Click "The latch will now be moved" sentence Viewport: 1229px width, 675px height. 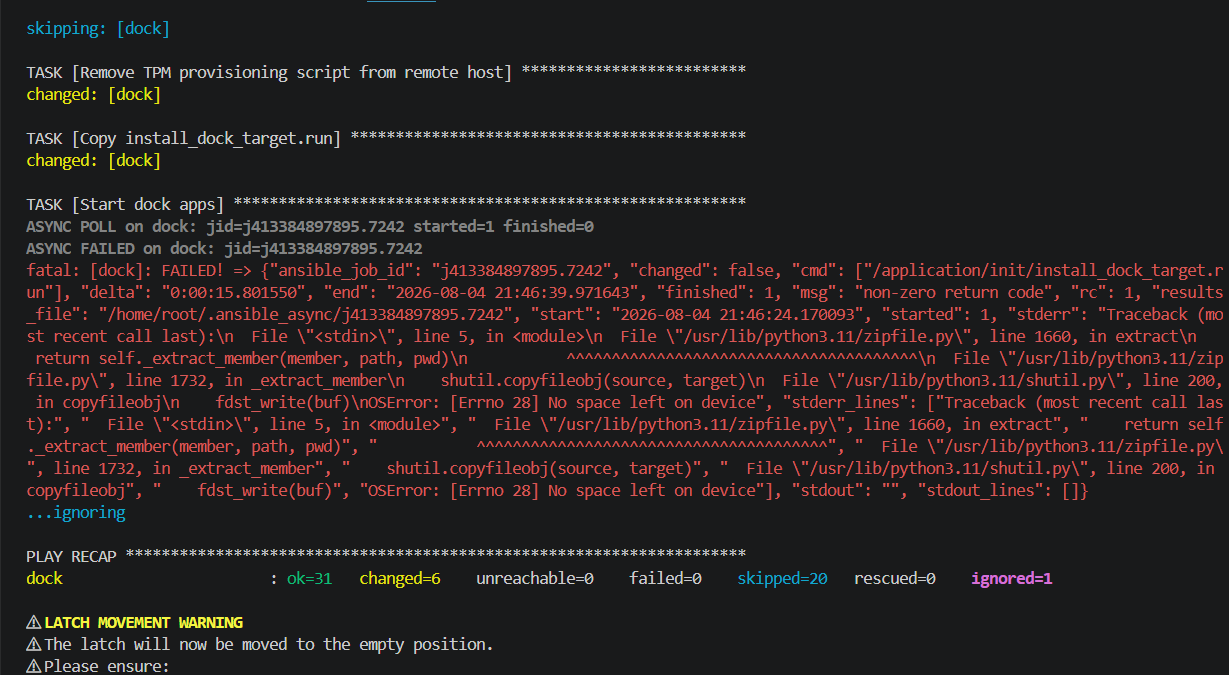click(268, 644)
